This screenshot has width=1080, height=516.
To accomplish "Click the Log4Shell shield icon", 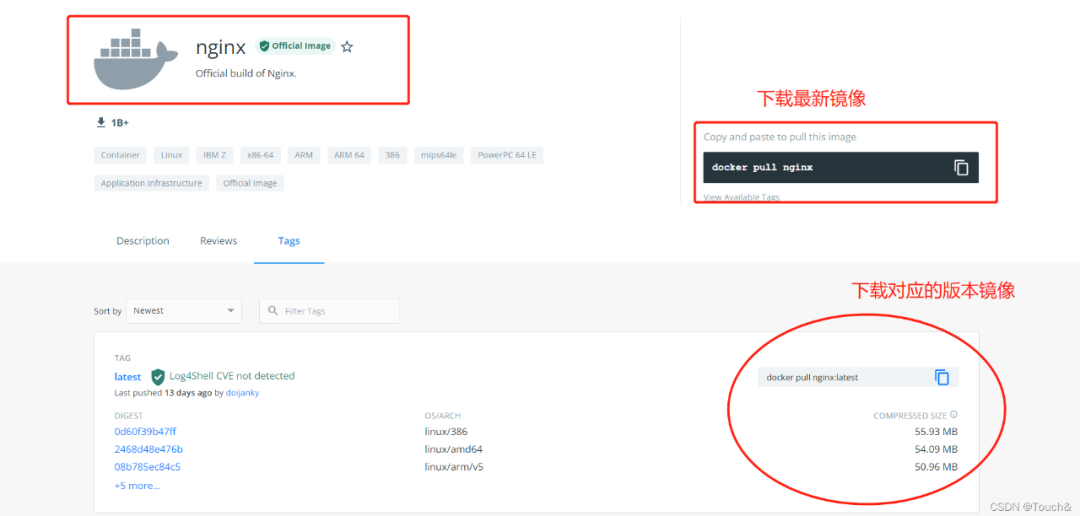I will [158, 377].
